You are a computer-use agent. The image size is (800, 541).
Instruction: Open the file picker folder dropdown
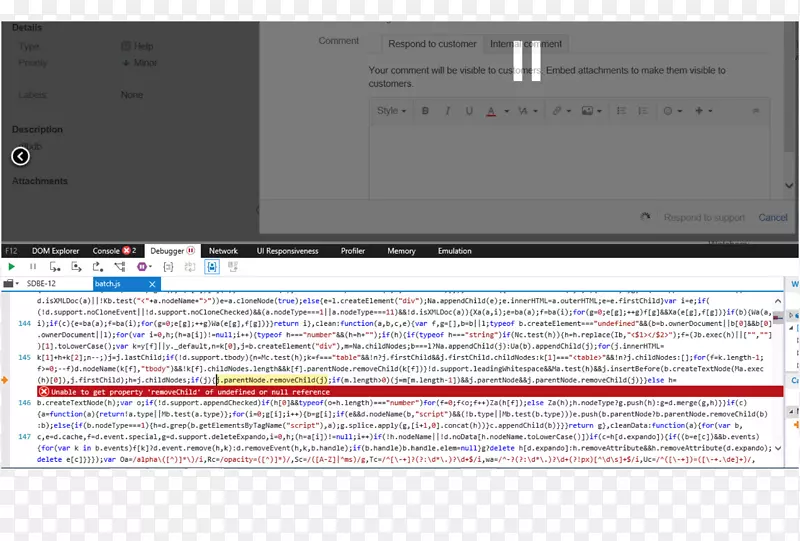12,284
